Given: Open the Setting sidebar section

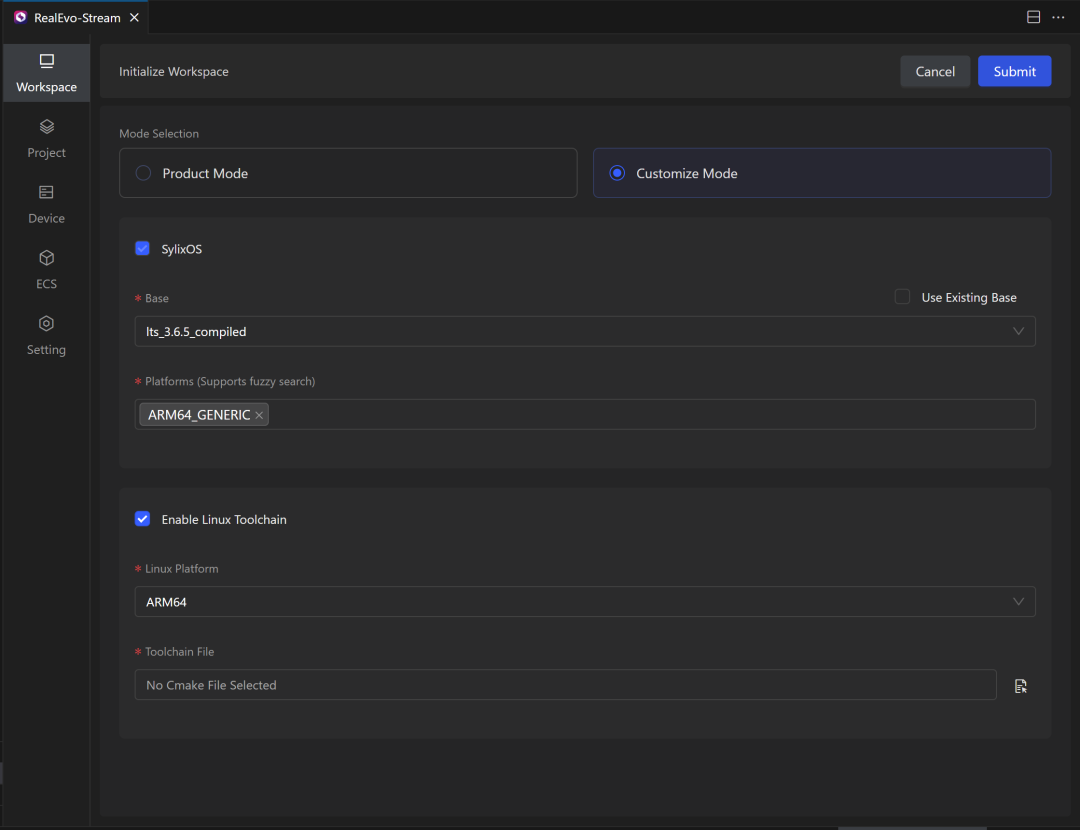Looking at the screenshot, I should click(x=46, y=336).
